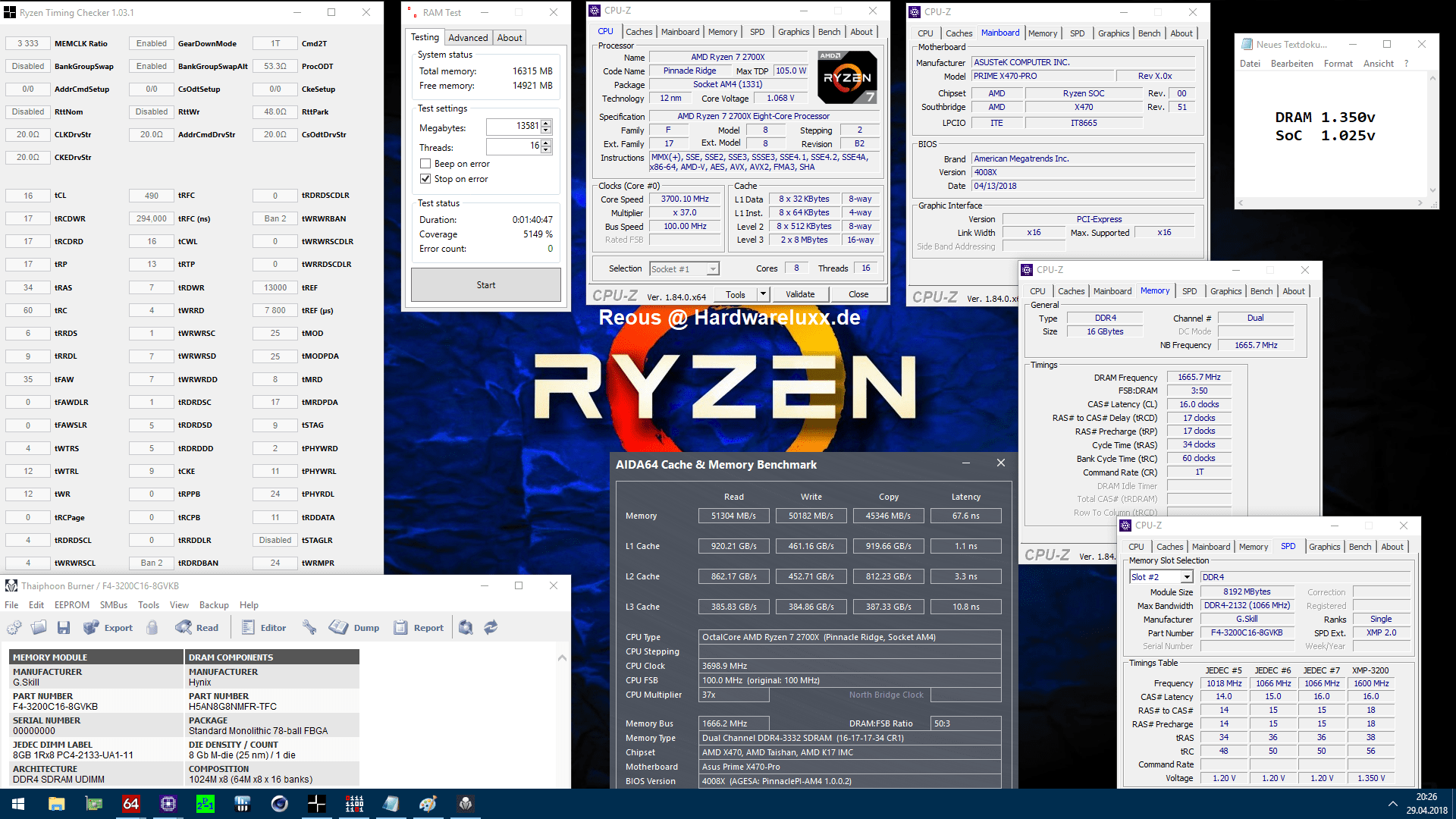Open the Caches tab in CPU-Z CPU window
Screen dimensions: 1456x819
[639, 32]
